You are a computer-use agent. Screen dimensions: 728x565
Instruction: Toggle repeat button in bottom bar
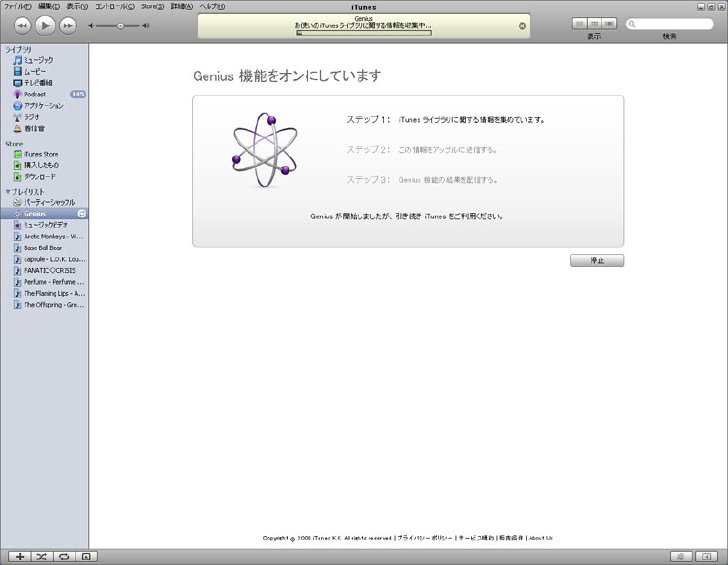[x=64, y=557]
